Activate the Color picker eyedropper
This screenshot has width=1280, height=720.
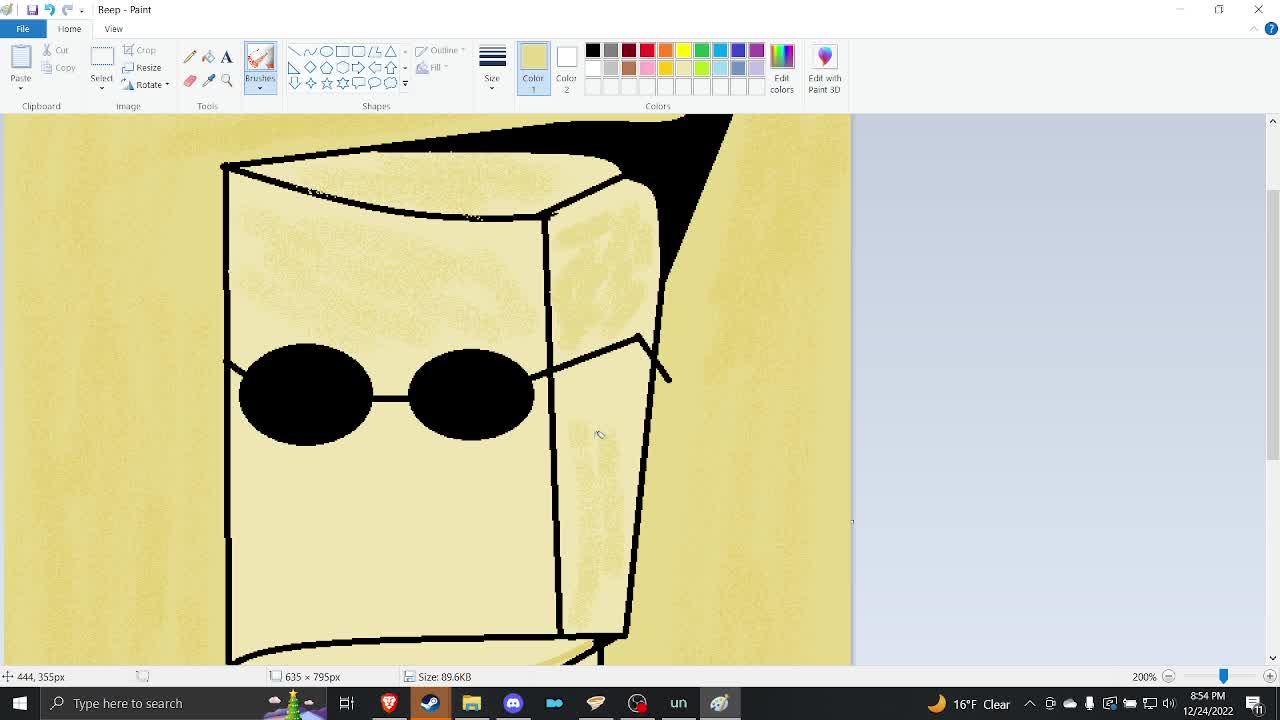(x=208, y=81)
